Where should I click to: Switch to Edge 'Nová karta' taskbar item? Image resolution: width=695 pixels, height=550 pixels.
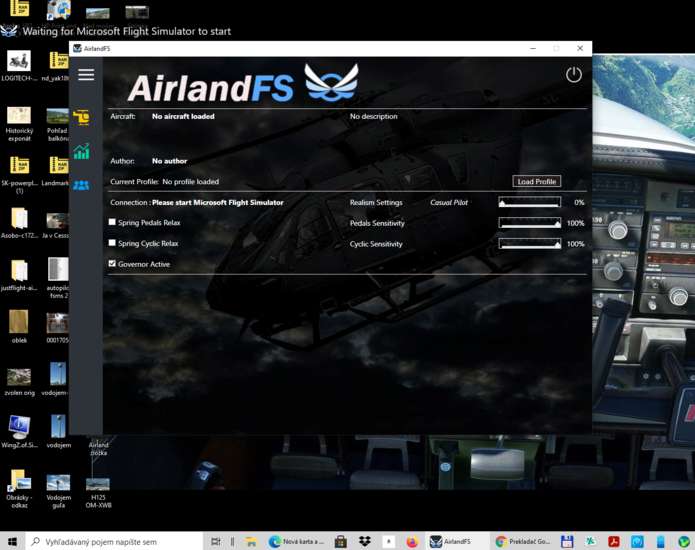pos(297,542)
